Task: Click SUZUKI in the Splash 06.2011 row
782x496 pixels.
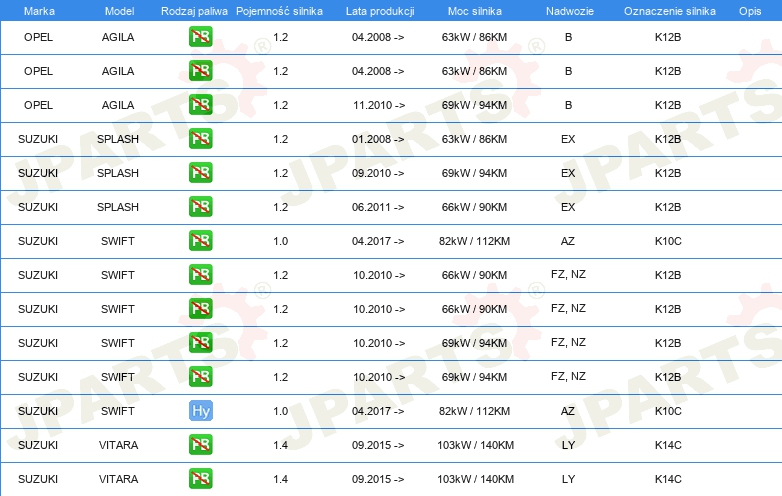Action: click(x=38, y=207)
